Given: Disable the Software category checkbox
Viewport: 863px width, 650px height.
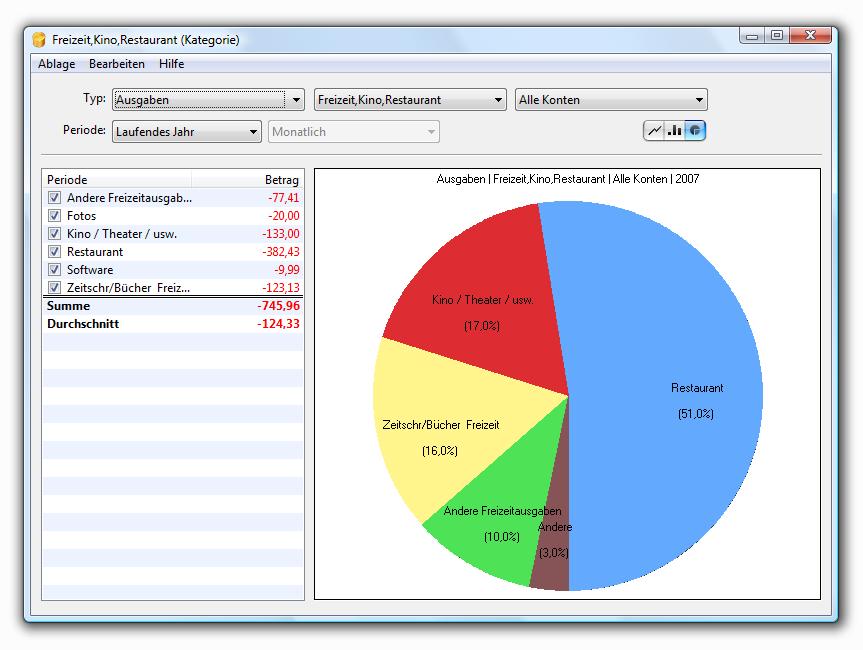Looking at the screenshot, I should [x=54, y=270].
